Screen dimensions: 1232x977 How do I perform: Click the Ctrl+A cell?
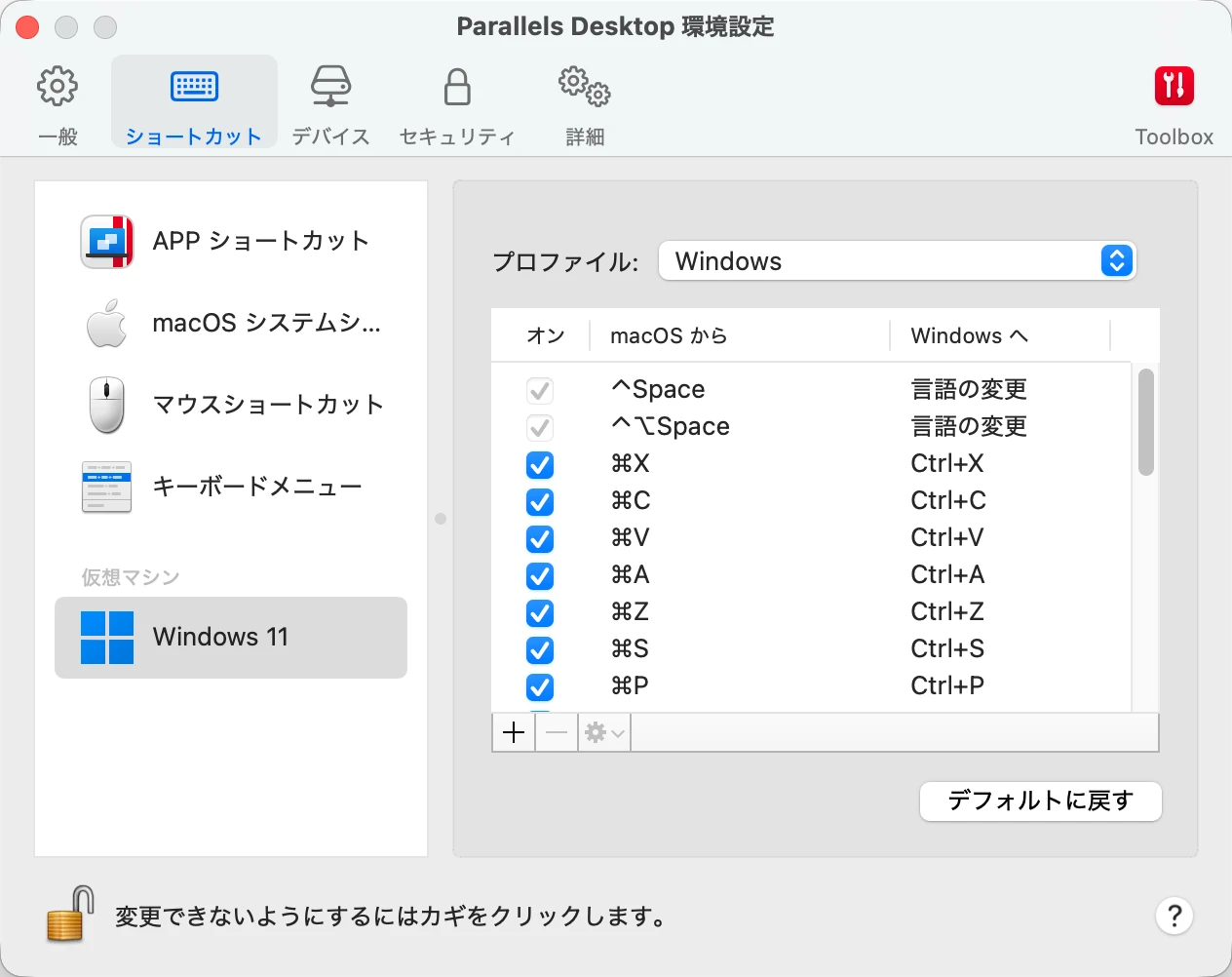(947, 575)
